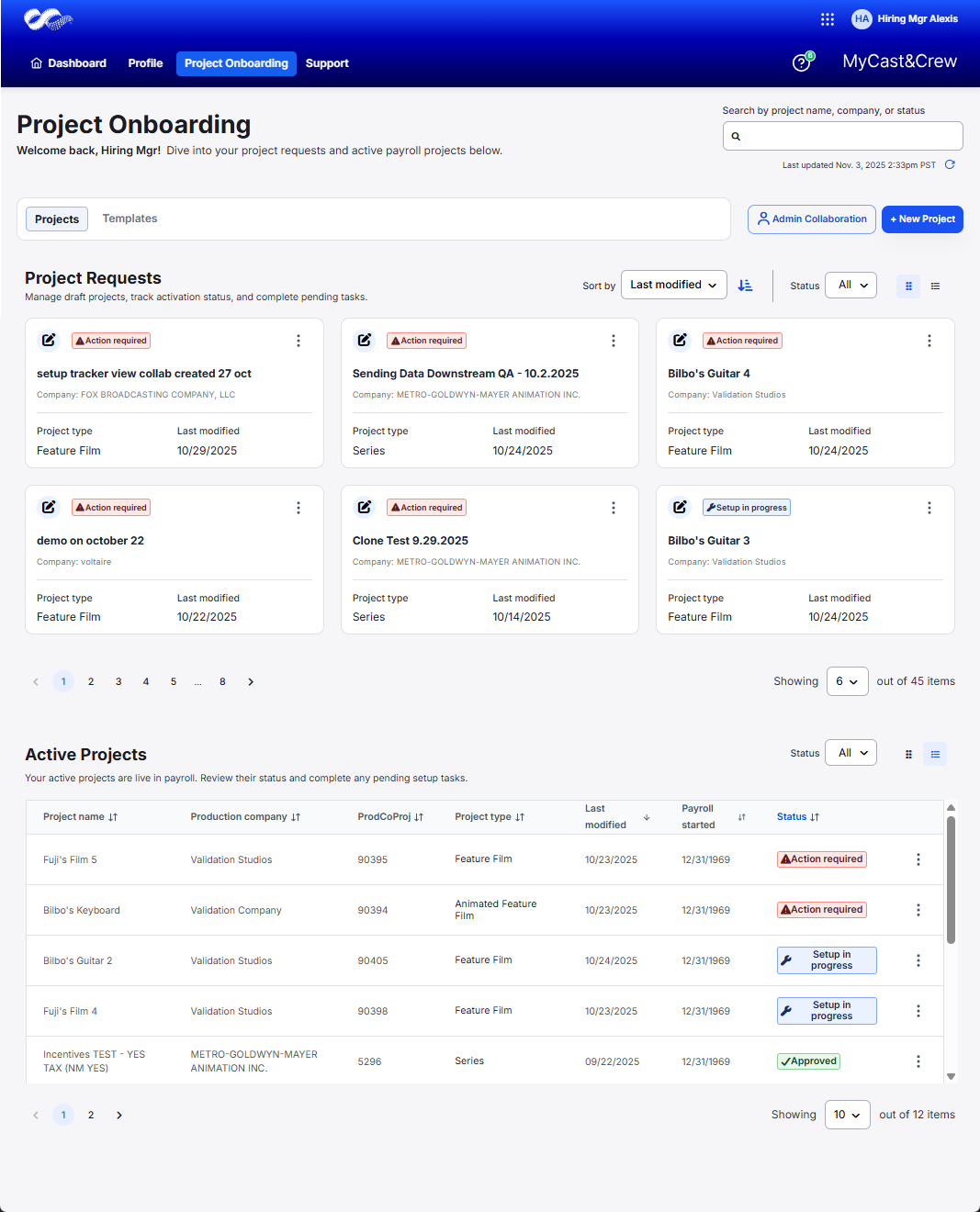
Task: Select Project Onboarding nav item
Action: point(236,63)
